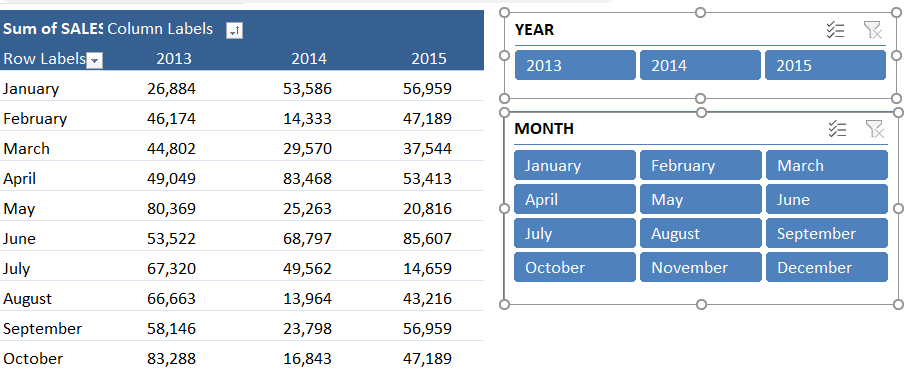920x370 pixels.
Task: Select cell with value 37,544
Action: click(428, 149)
